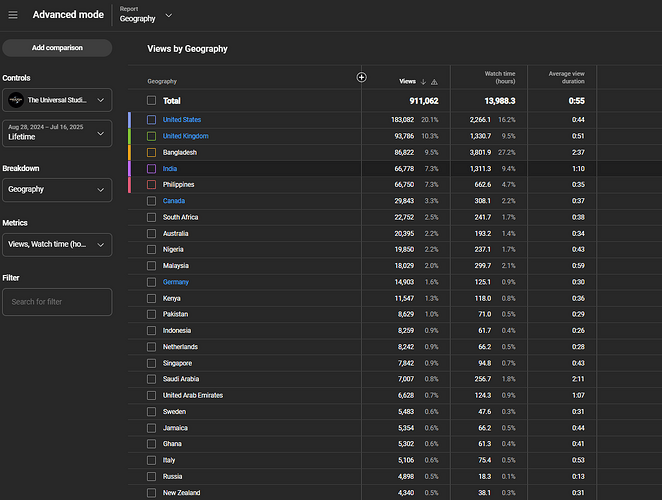Open the India geography link
662x500 pixels.
[x=170, y=168]
